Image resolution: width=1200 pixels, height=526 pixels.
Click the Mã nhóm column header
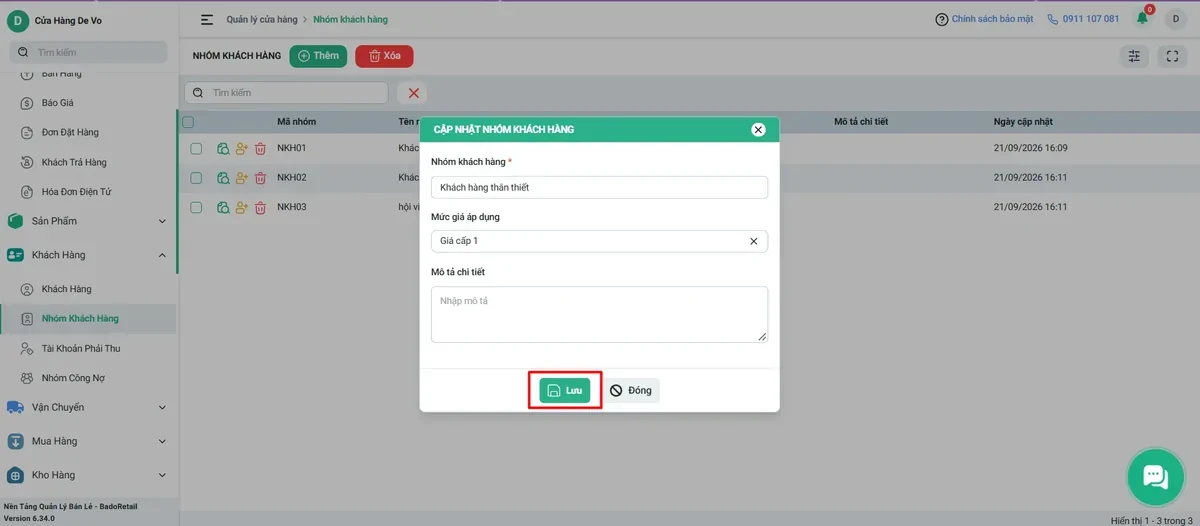point(296,122)
